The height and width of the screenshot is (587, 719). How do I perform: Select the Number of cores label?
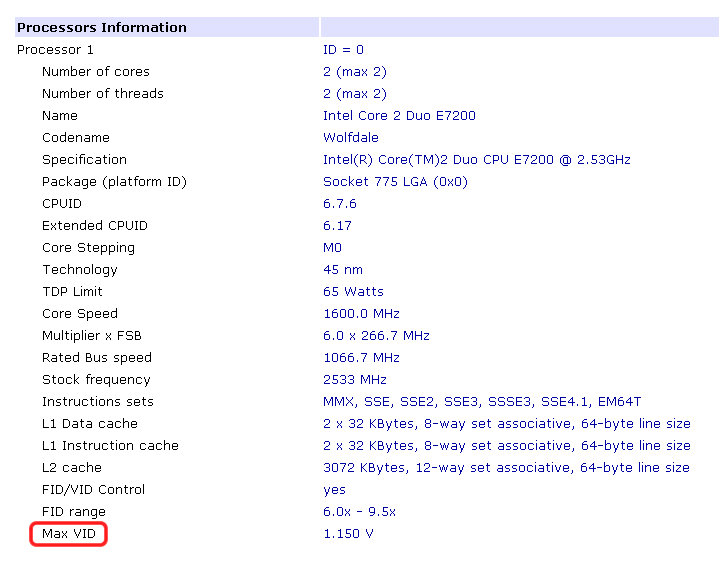pos(96,72)
